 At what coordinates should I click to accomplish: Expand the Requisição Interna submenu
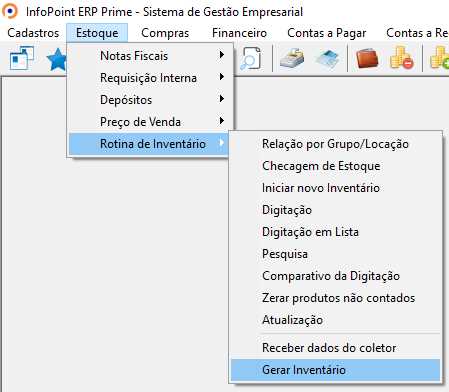pos(148,78)
